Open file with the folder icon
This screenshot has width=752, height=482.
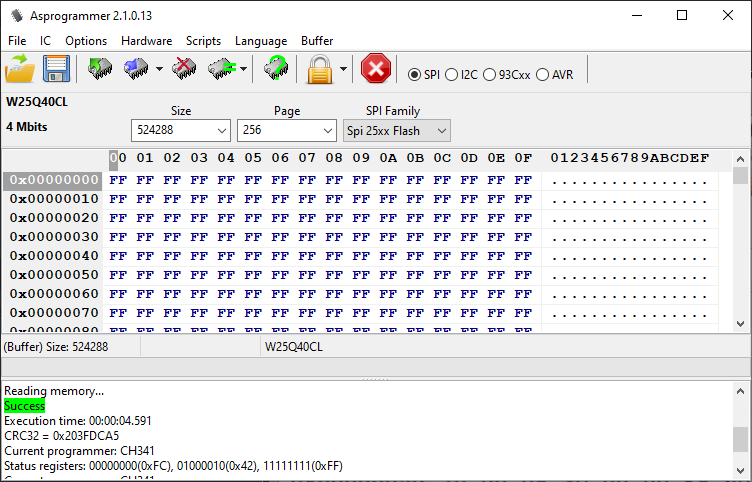coord(20,70)
